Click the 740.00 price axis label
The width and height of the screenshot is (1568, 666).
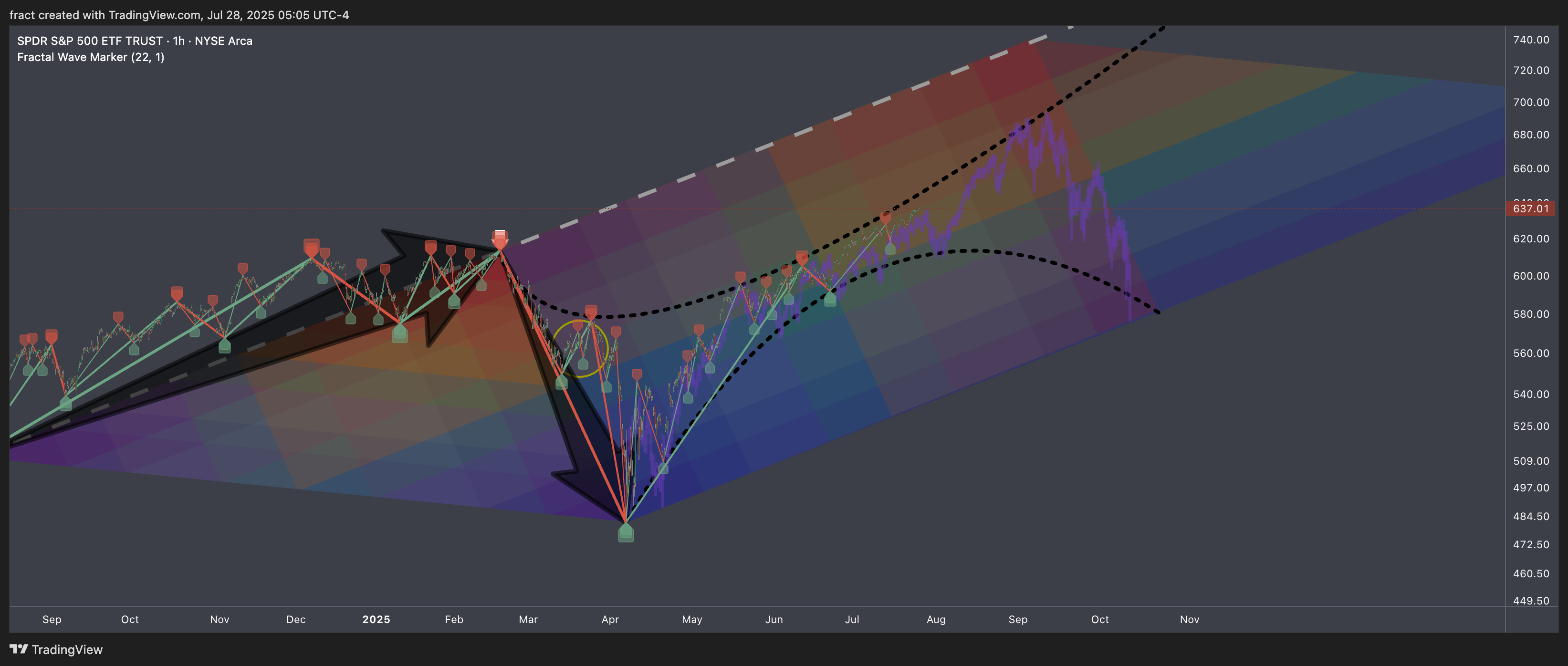tap(1531, 40)
